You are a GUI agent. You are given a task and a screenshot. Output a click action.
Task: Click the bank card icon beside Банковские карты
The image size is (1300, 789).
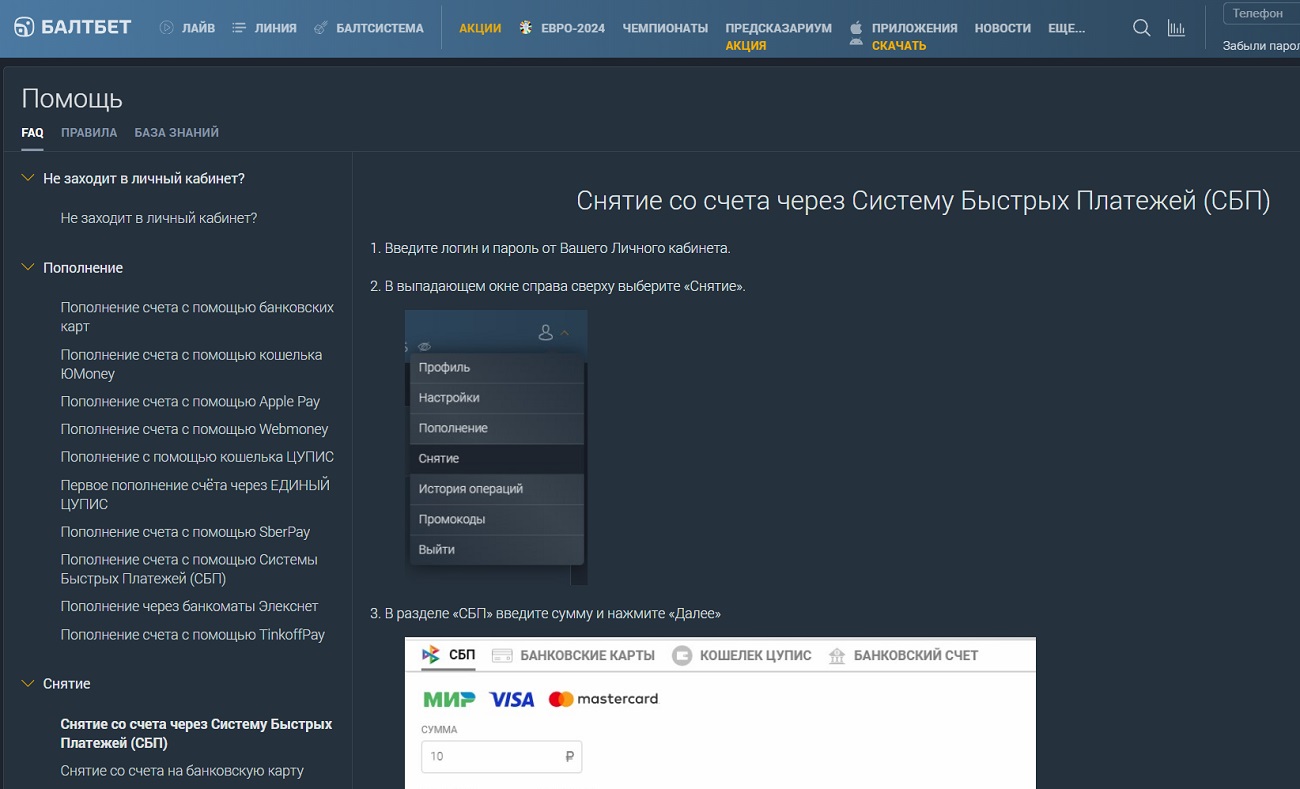click(x=502, y=656)
